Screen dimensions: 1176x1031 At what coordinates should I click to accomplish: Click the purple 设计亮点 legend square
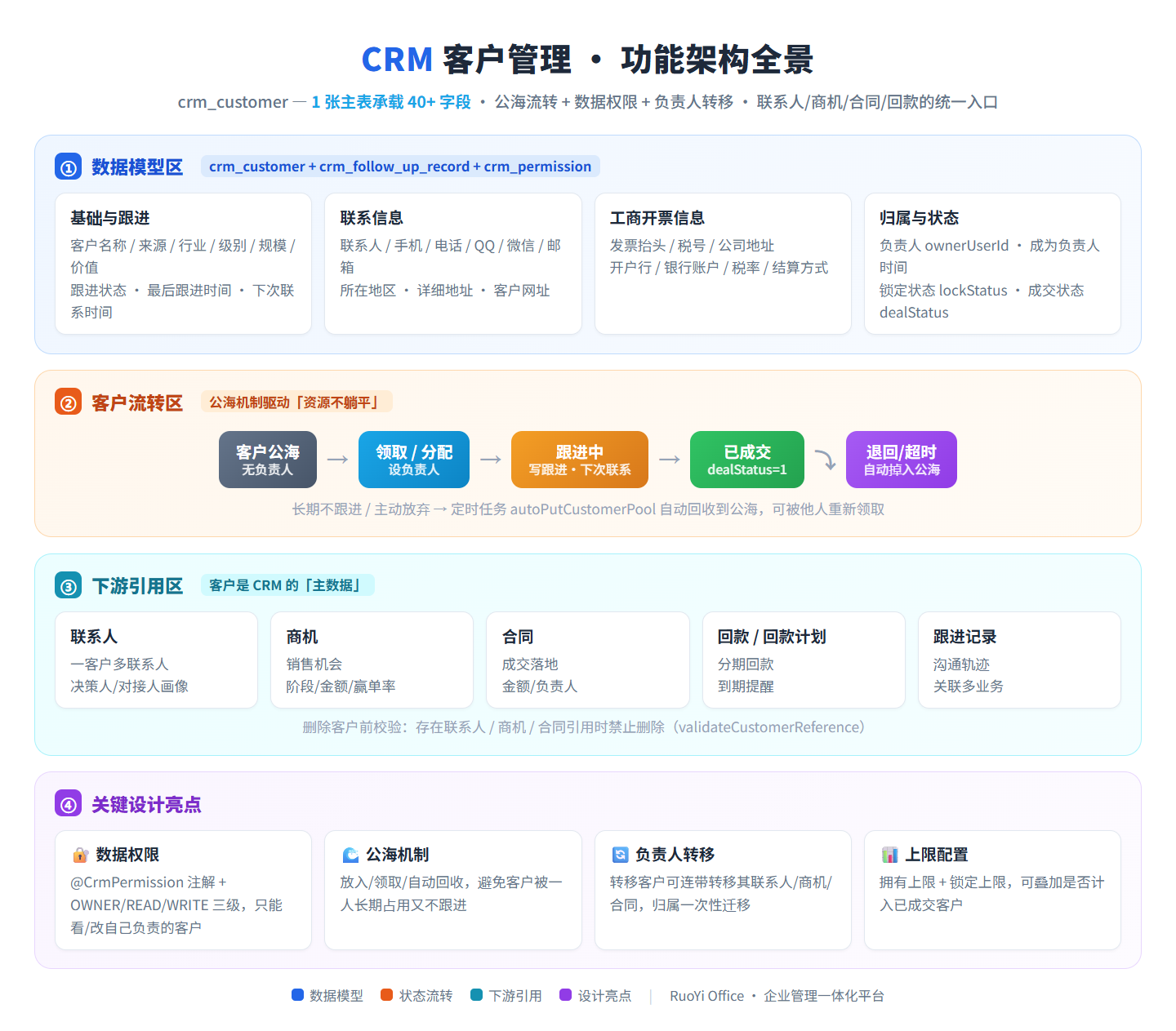[565, 995]
